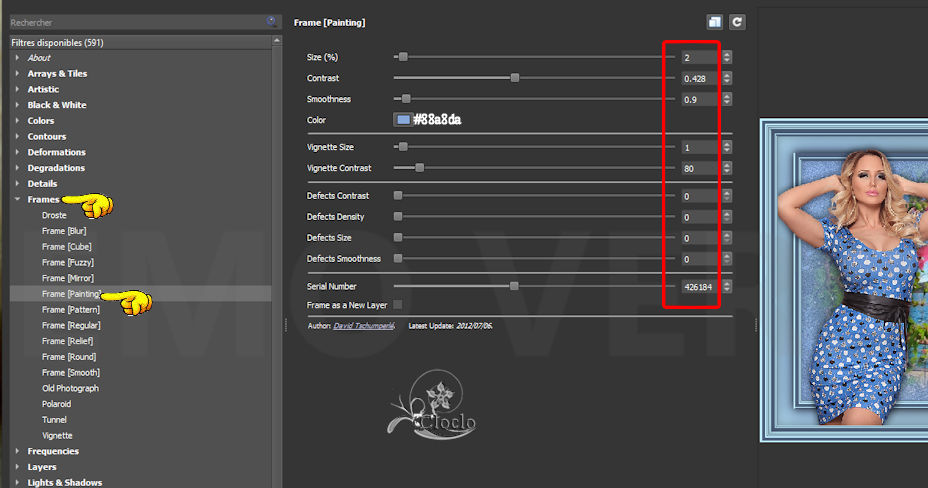This screenshot has height=488, width=928.
Task: Select the Frame [Blur] filter
Action: pos(64,231)
